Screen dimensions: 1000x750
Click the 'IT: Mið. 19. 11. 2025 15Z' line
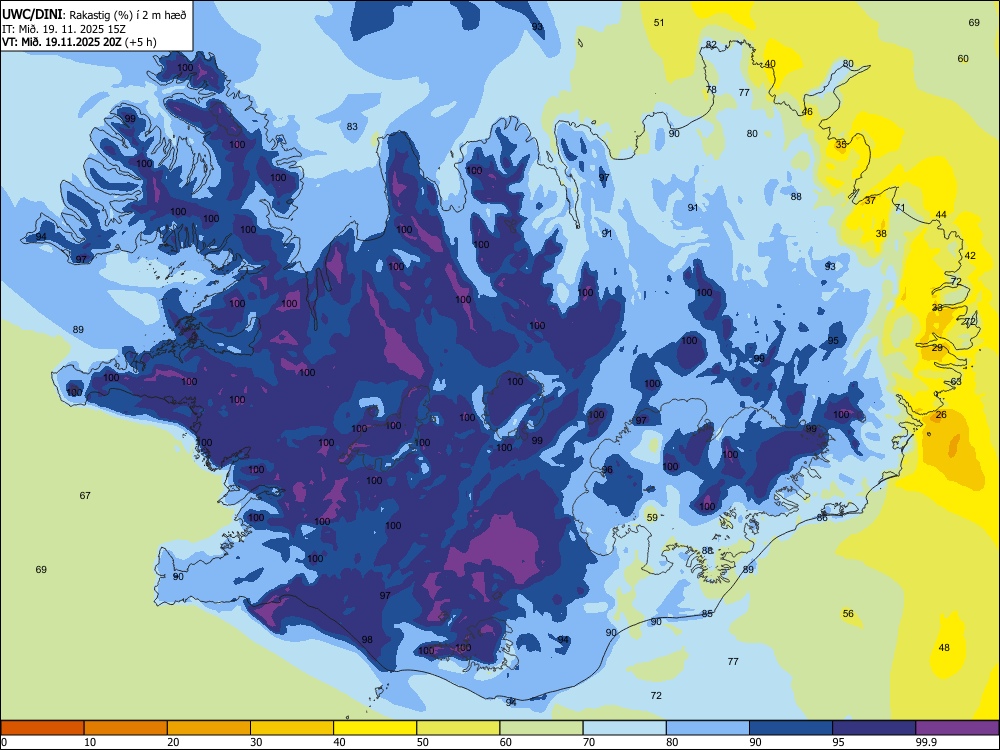coord(64,29)
